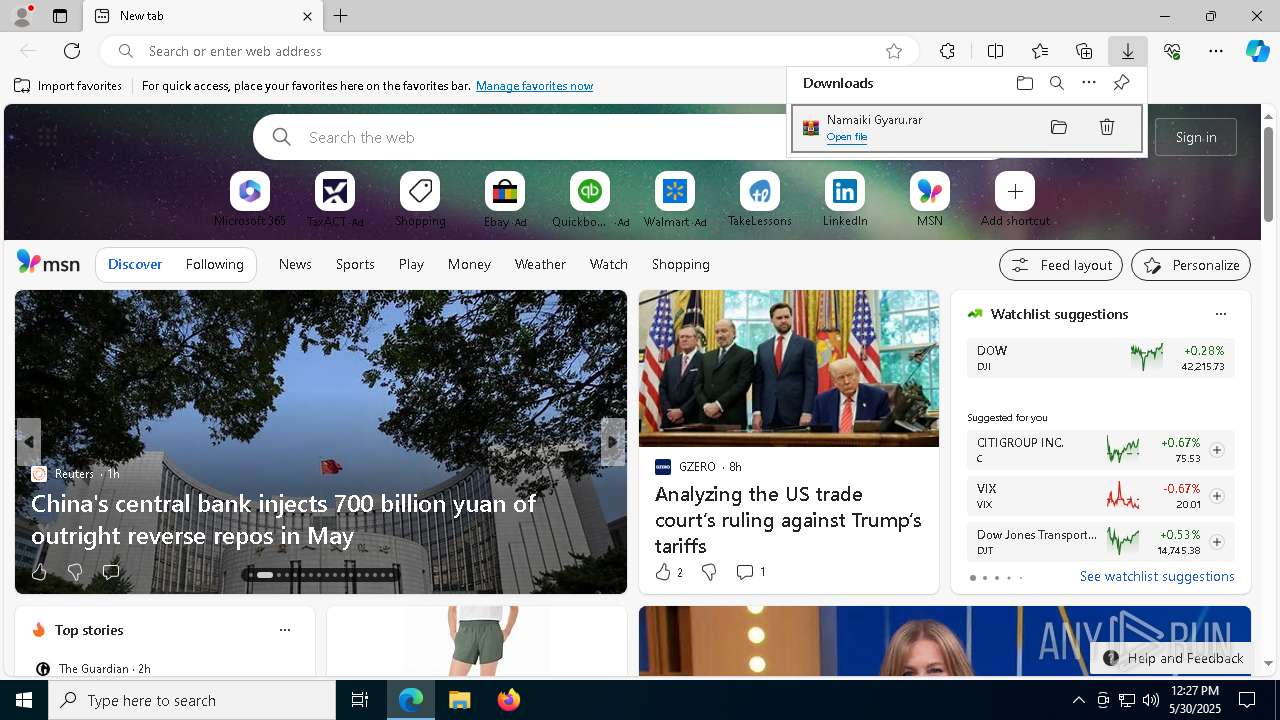Pin the Downloads panel
The width and height of the screenshot is (1280, 720).
coord(1121,83)
